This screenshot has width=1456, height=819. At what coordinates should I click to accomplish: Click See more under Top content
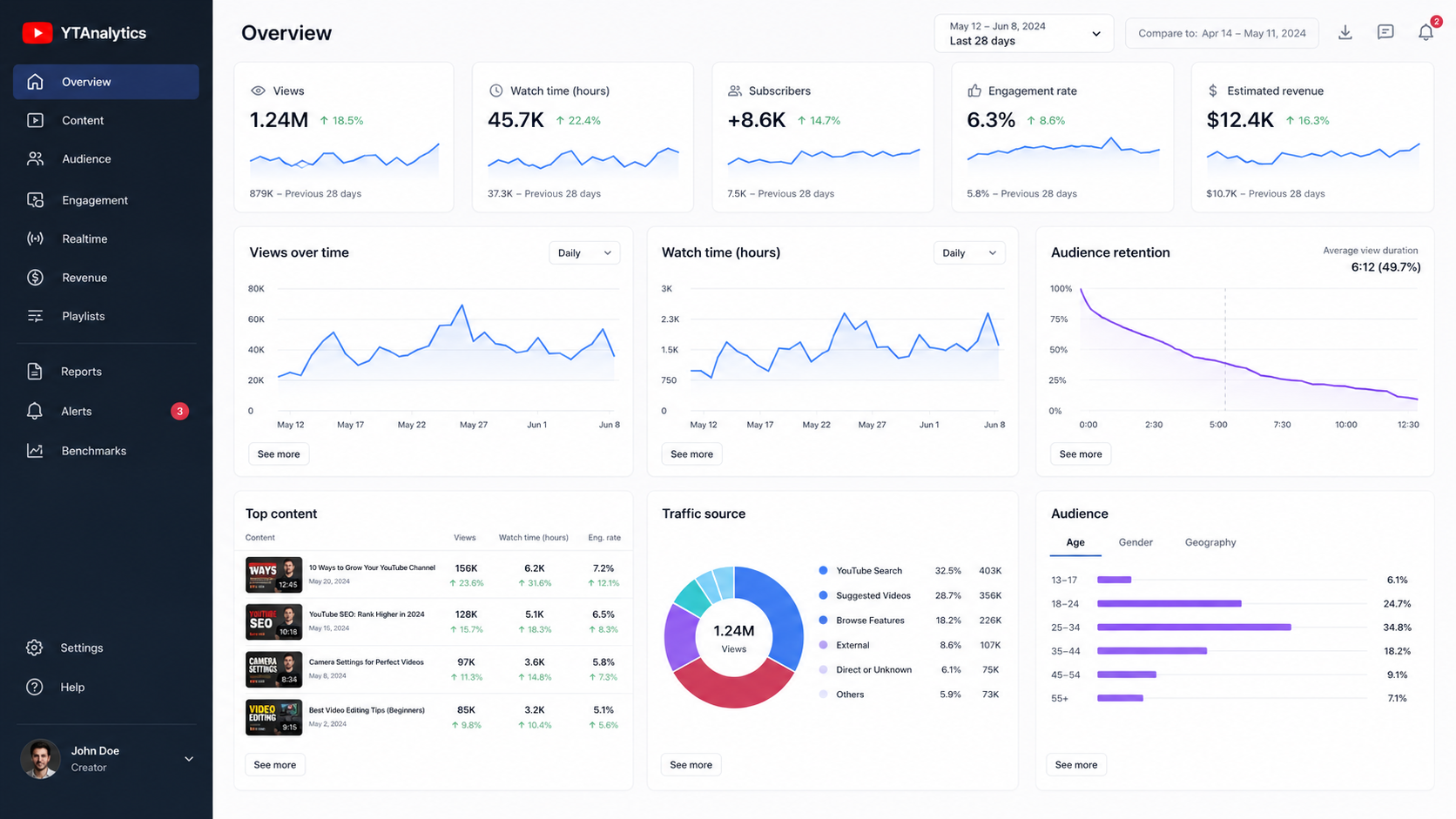275,765
